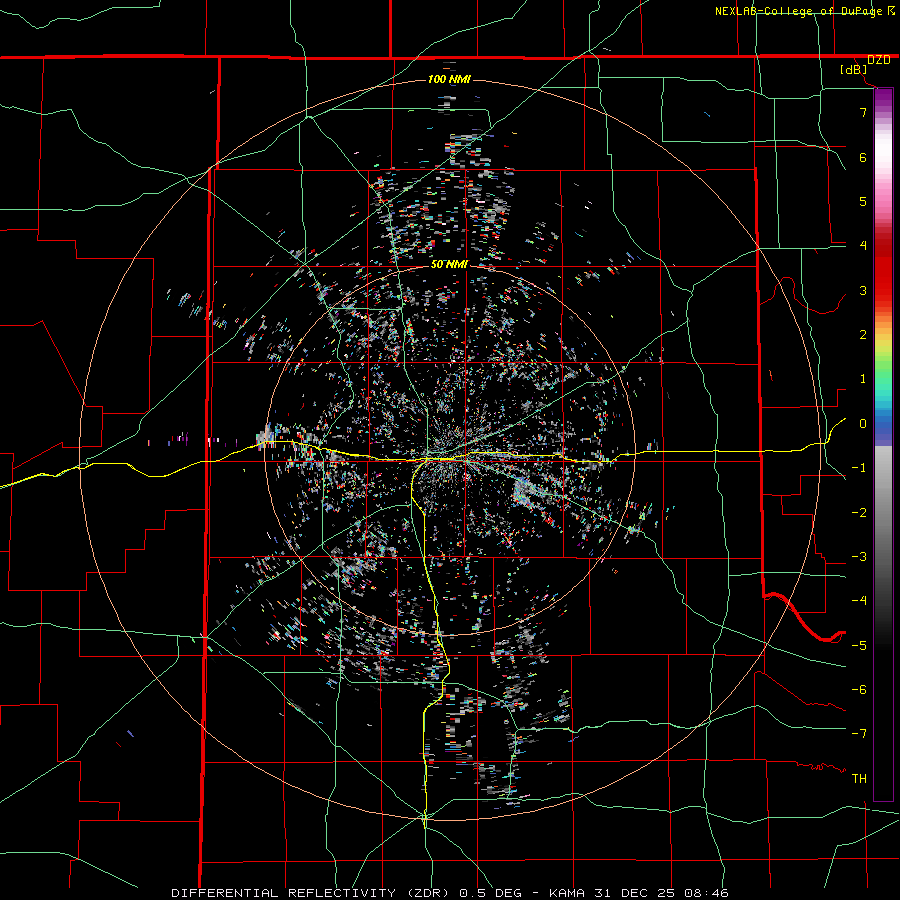
Task: Click the 4 value on the color scale
Action: (863, 246)
